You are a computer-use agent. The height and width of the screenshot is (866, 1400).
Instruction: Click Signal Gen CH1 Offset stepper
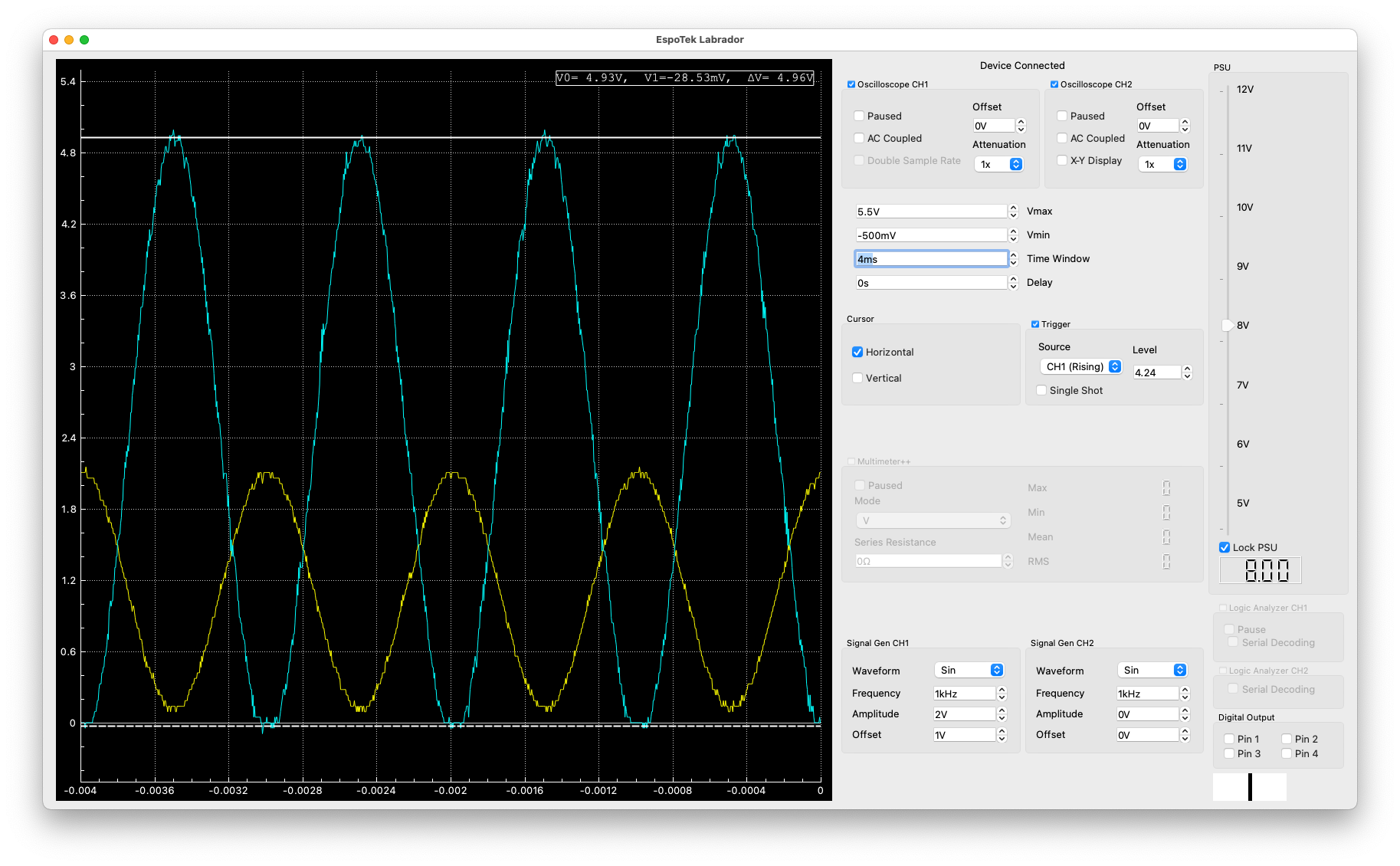pos(1002,735)
